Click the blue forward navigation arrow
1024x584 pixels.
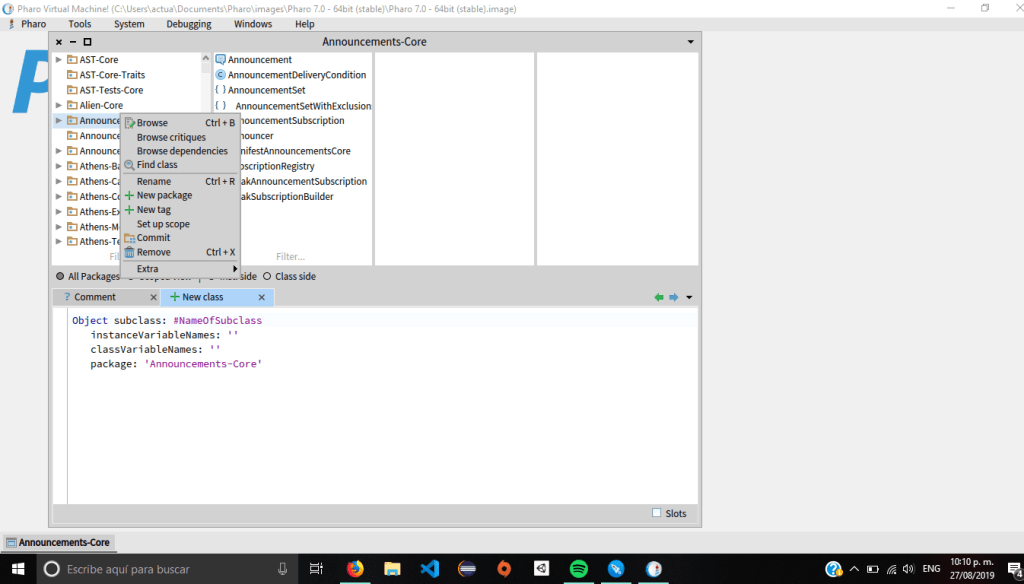(673, 297)
